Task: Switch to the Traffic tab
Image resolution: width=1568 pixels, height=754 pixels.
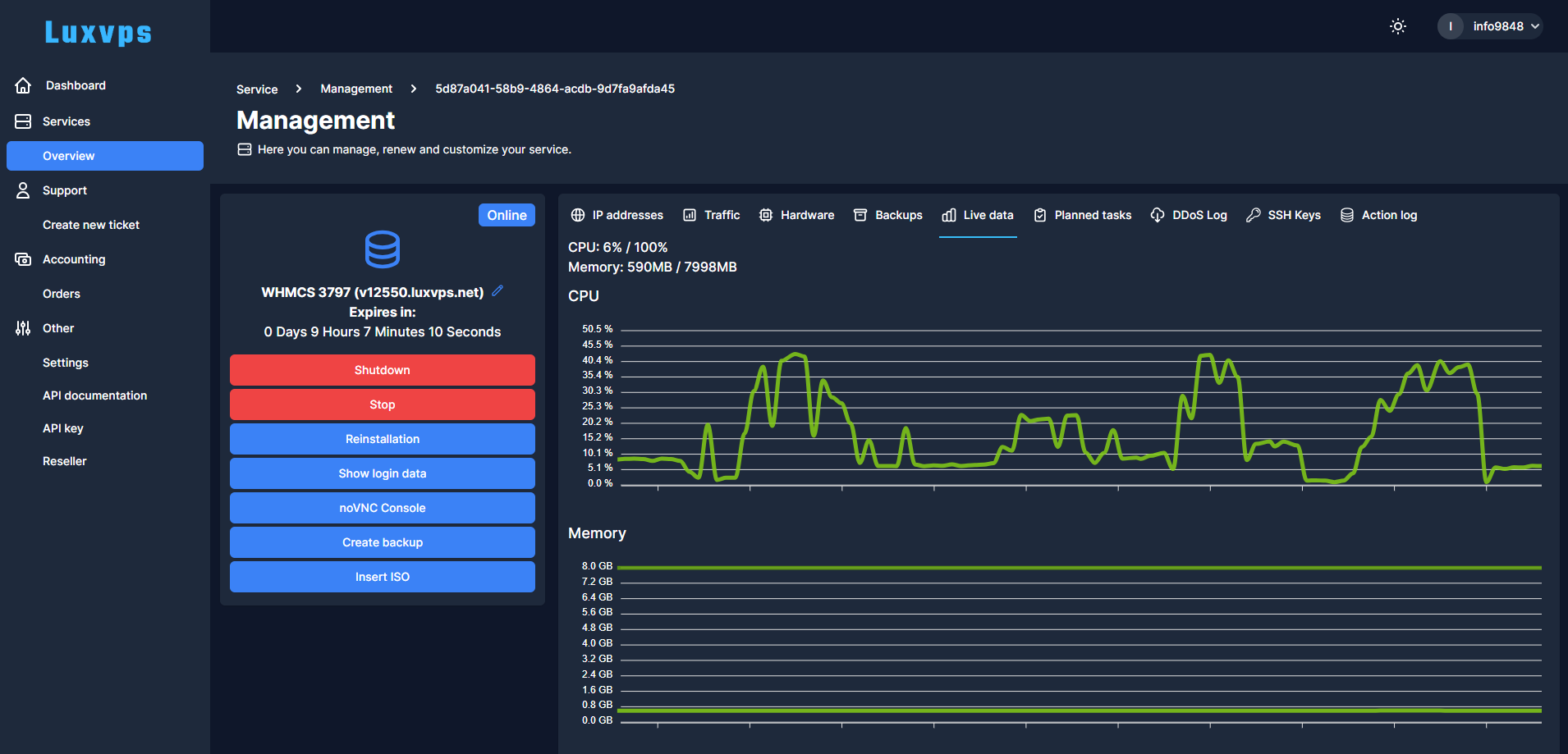Action: tap(712, 215)
